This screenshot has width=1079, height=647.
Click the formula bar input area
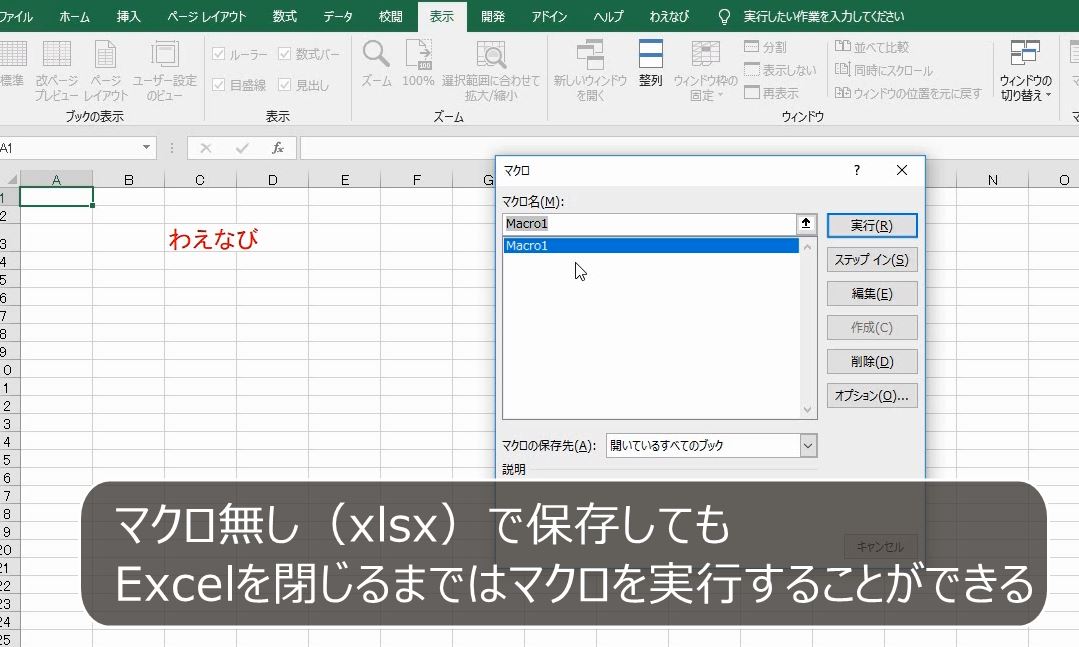[x=690, y=148]
